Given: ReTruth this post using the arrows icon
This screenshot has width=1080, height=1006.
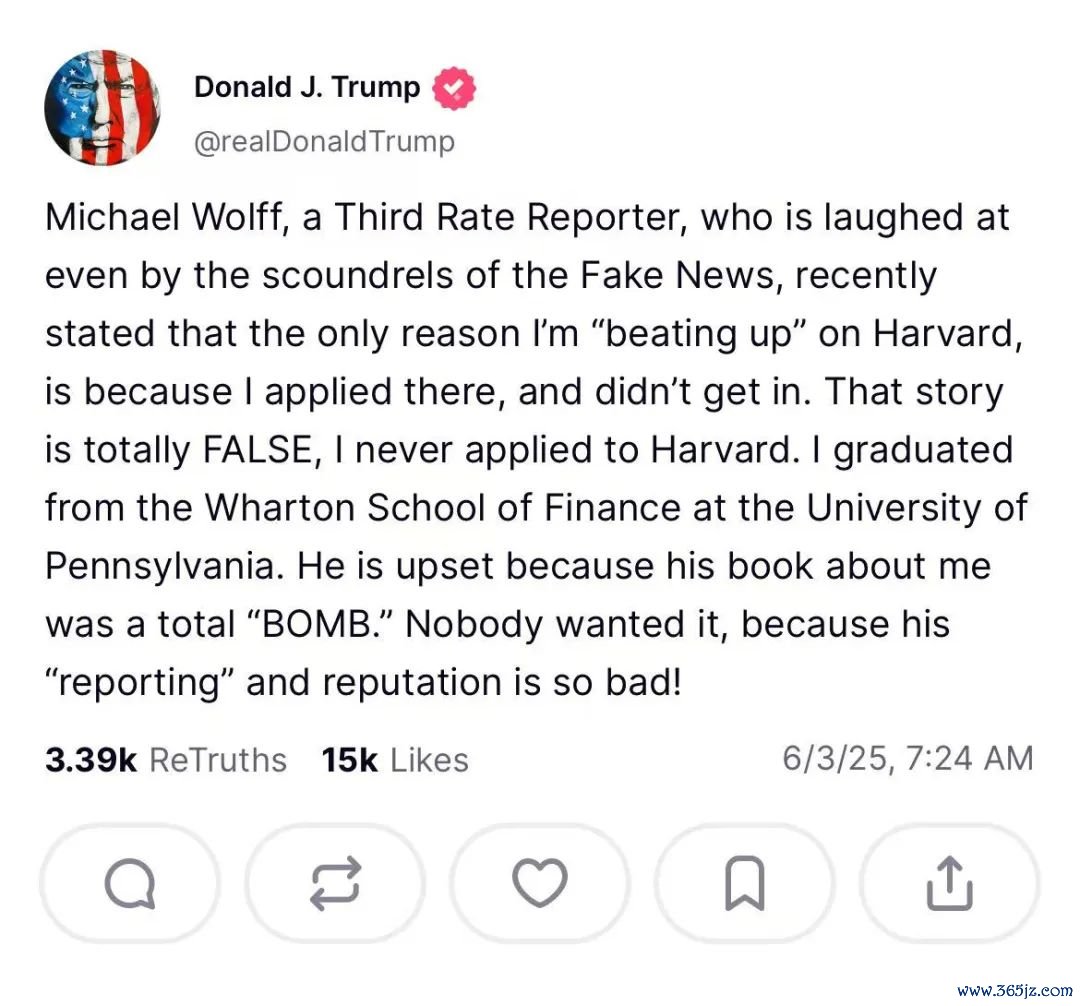Looking at the screenshot, I should click(335, 884).
